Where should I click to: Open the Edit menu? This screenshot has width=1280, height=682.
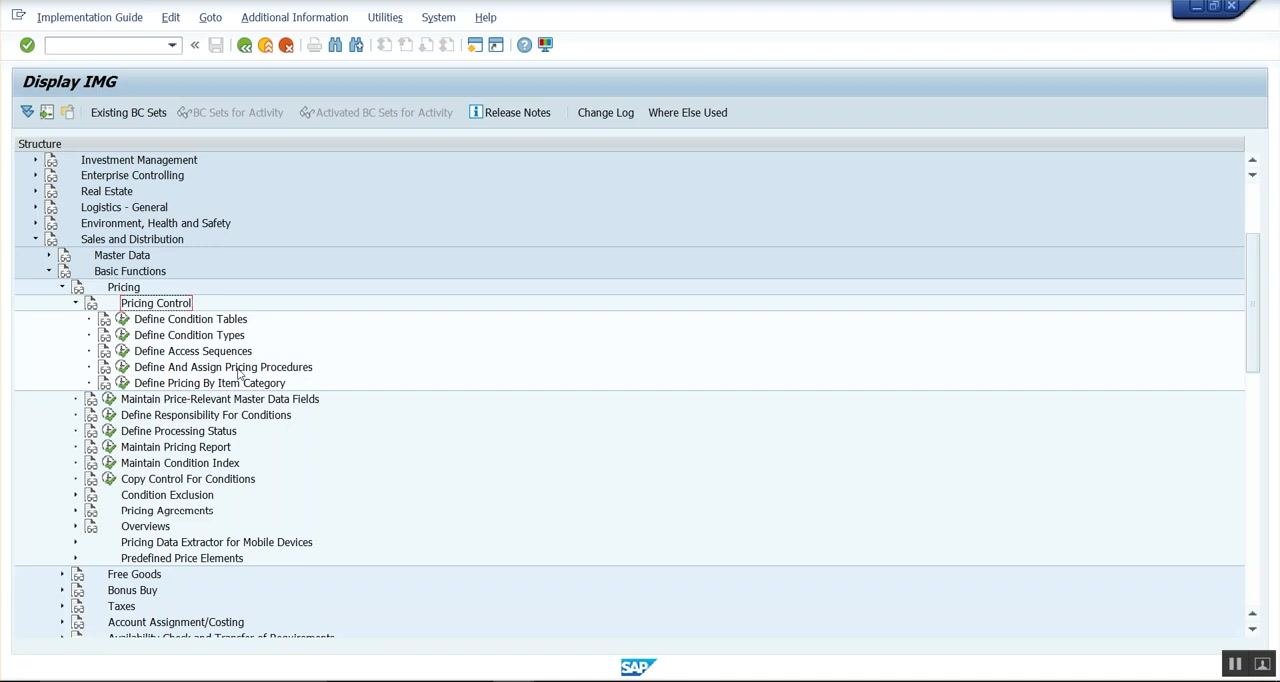(171, 17)
